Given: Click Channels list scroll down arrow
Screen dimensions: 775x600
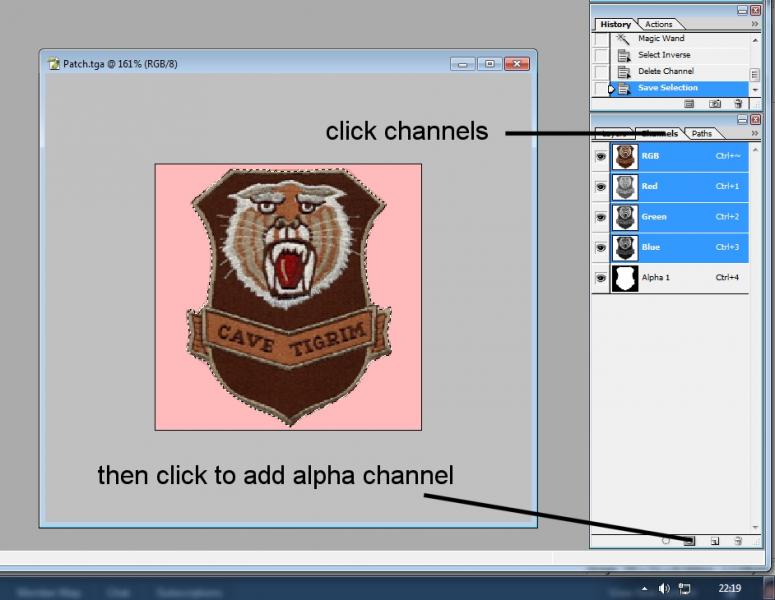Looking at the screenshot, I should pos(755,527).
